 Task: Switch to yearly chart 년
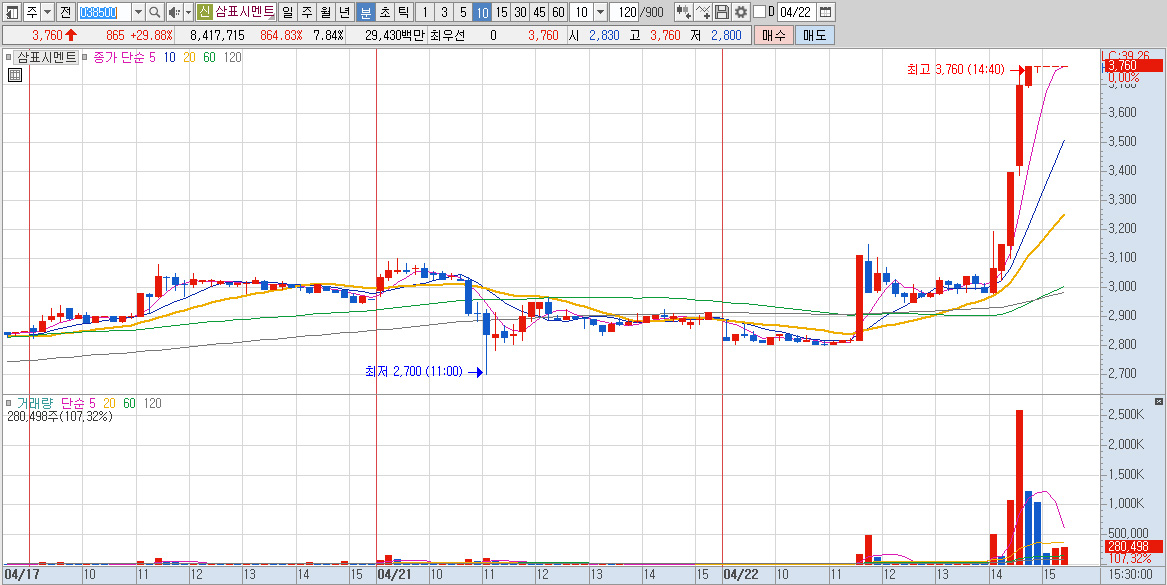343,12
